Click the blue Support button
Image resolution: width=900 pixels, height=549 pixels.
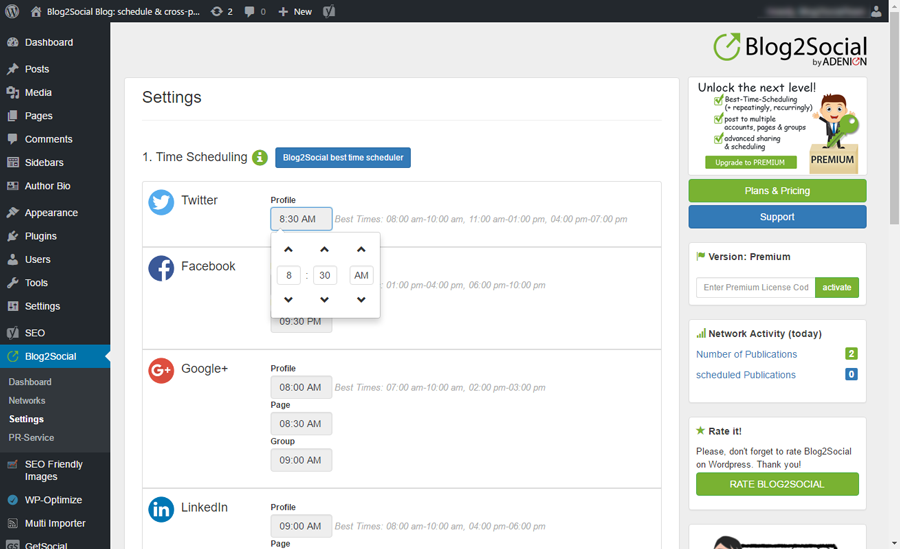coord(777,217)
